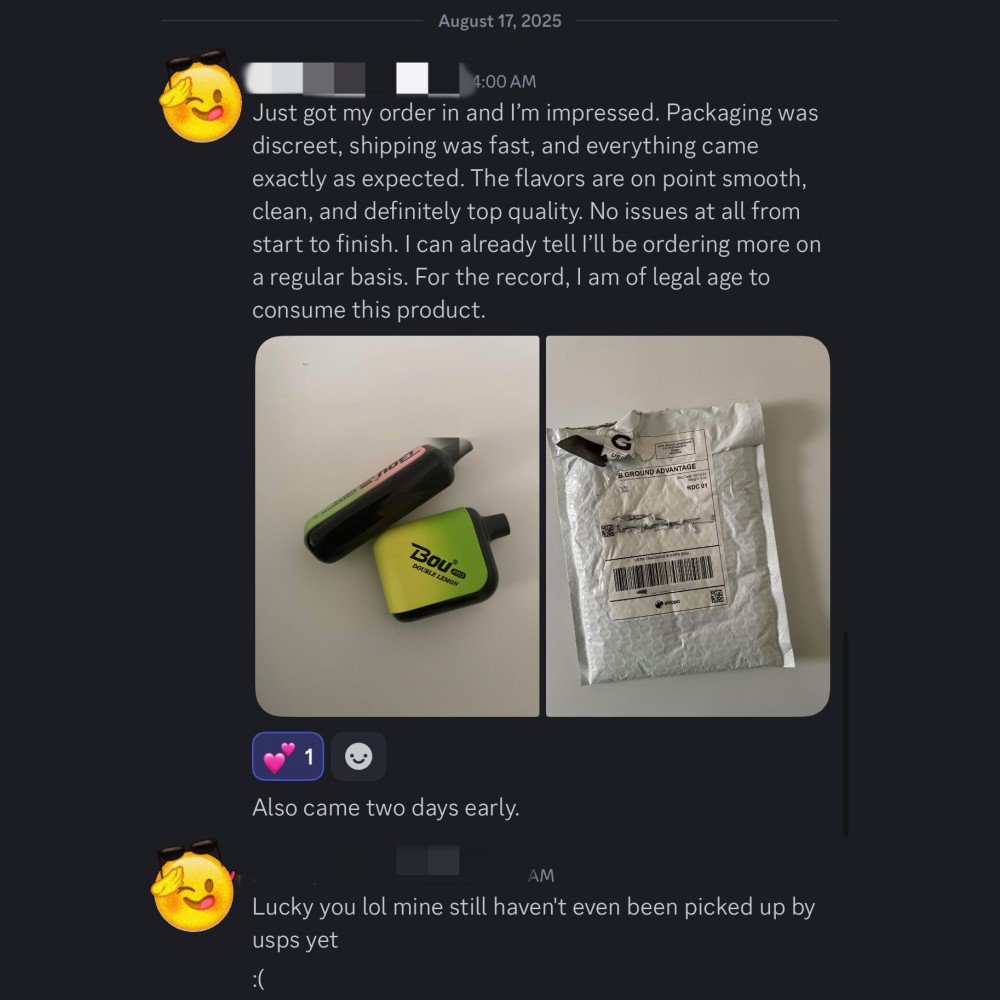Select the "Just got my order in" message

click(x=536, y=211)
